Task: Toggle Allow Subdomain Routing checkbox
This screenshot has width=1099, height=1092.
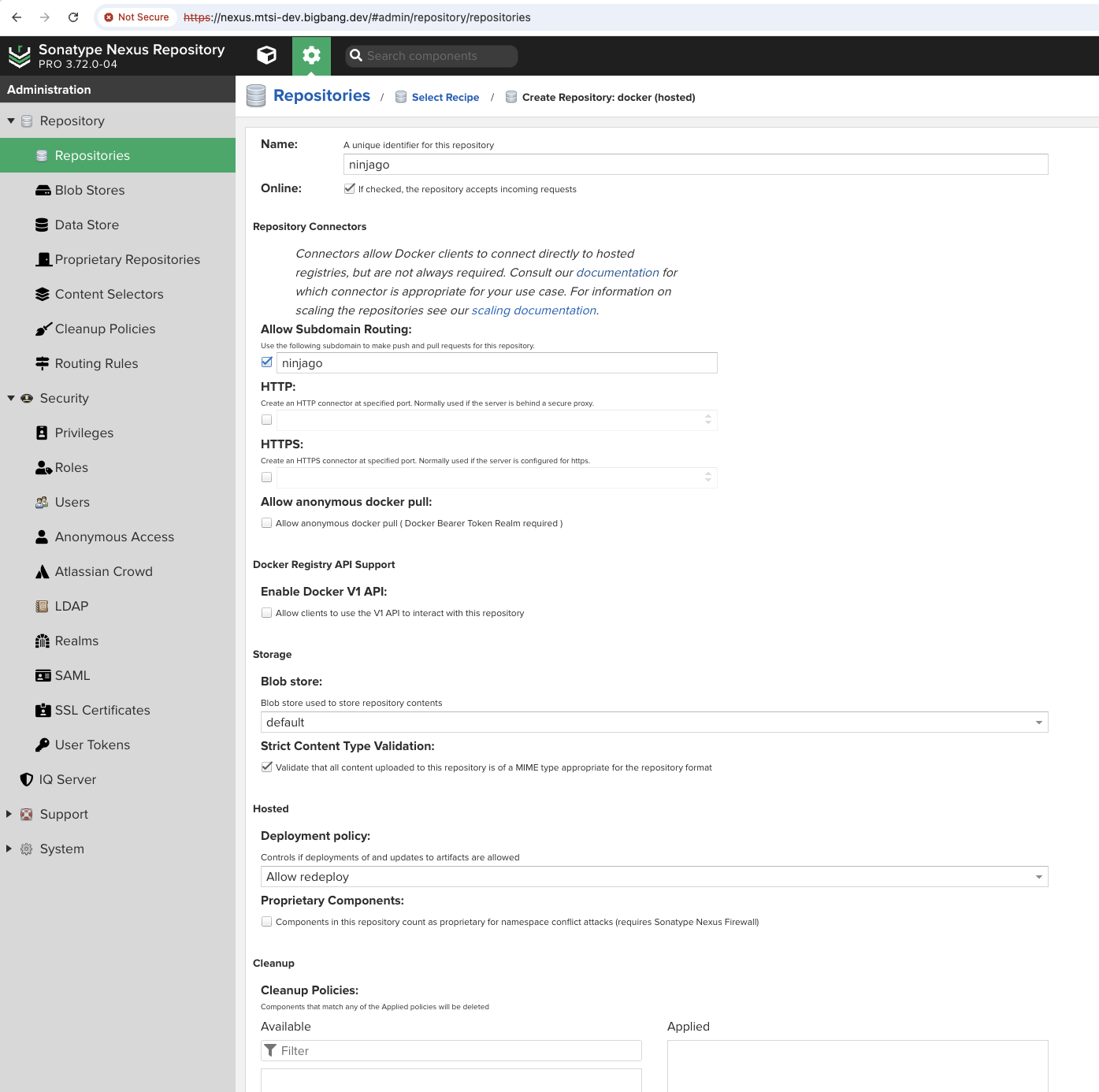Action: tap(266, 362)
